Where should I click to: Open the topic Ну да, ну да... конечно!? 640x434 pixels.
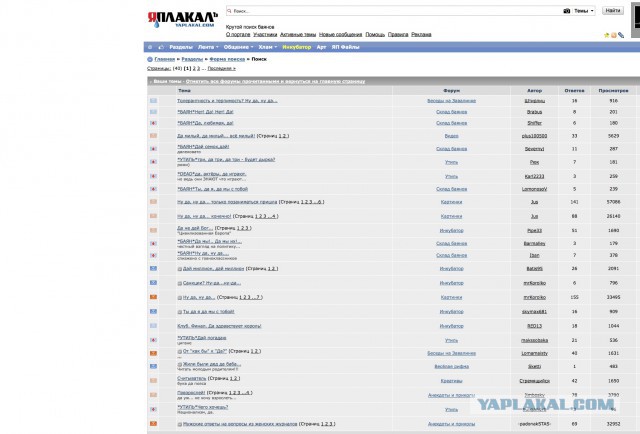click(204, 216)
